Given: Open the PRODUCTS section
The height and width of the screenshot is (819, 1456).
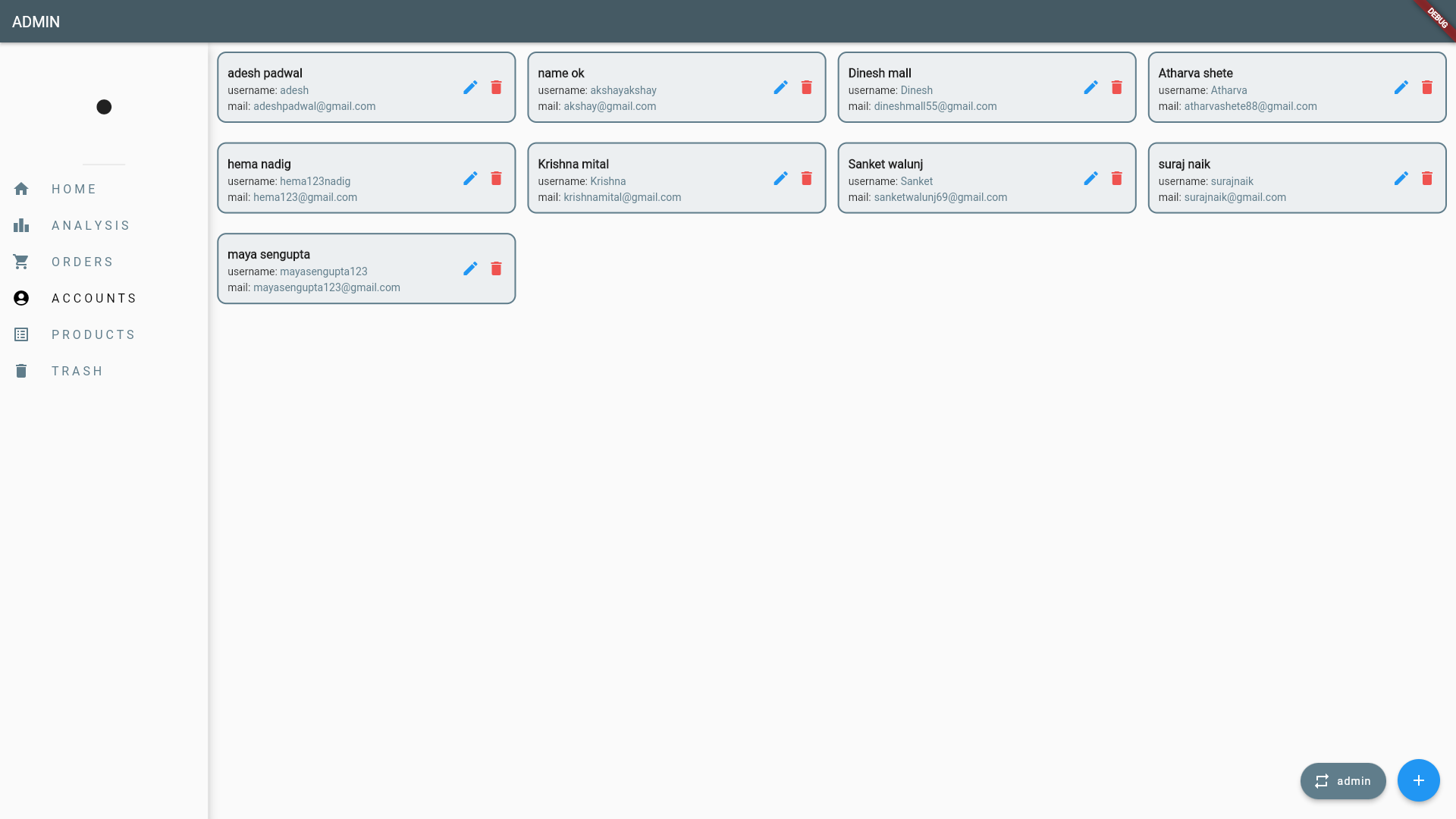Looking at the screenshot, I should coord(95,335).
